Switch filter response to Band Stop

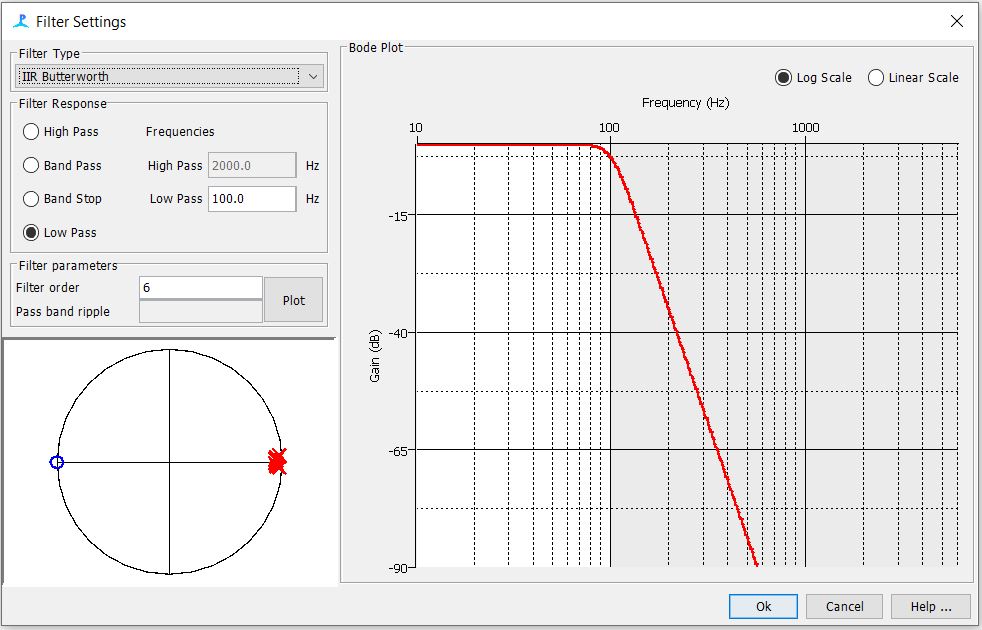(x=32, y=199)
